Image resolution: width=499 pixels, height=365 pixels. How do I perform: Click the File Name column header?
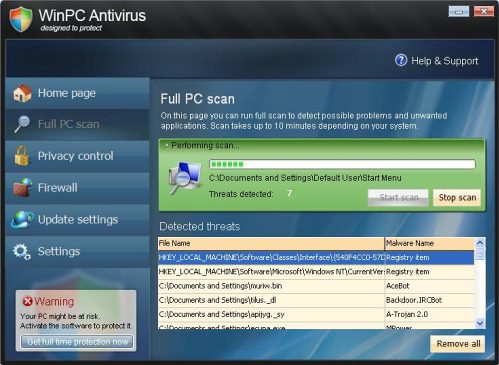point(271,243)
